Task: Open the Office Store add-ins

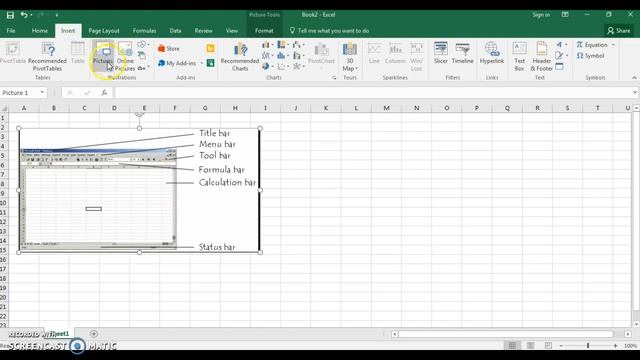Action: coord(169,49)
